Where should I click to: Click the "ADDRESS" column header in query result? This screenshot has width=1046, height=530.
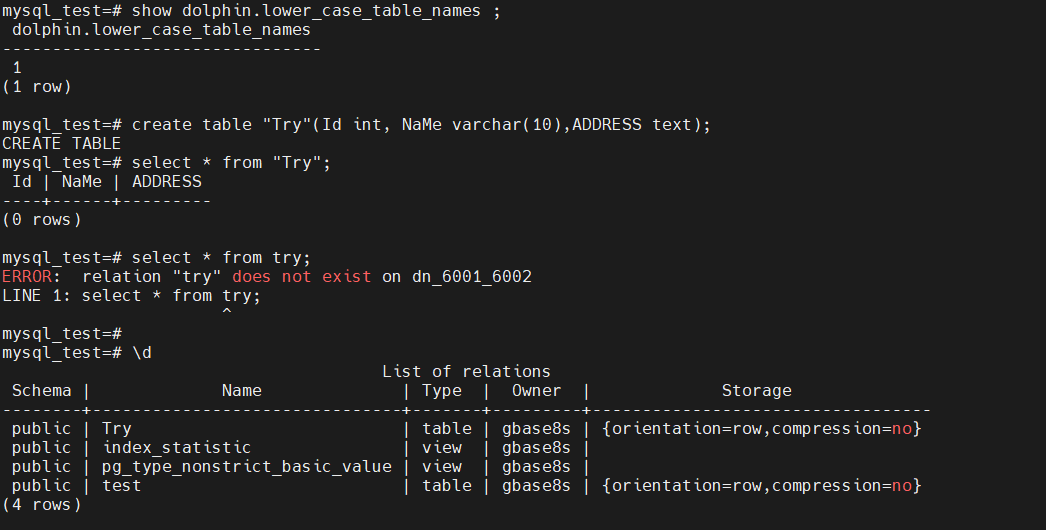167,181
